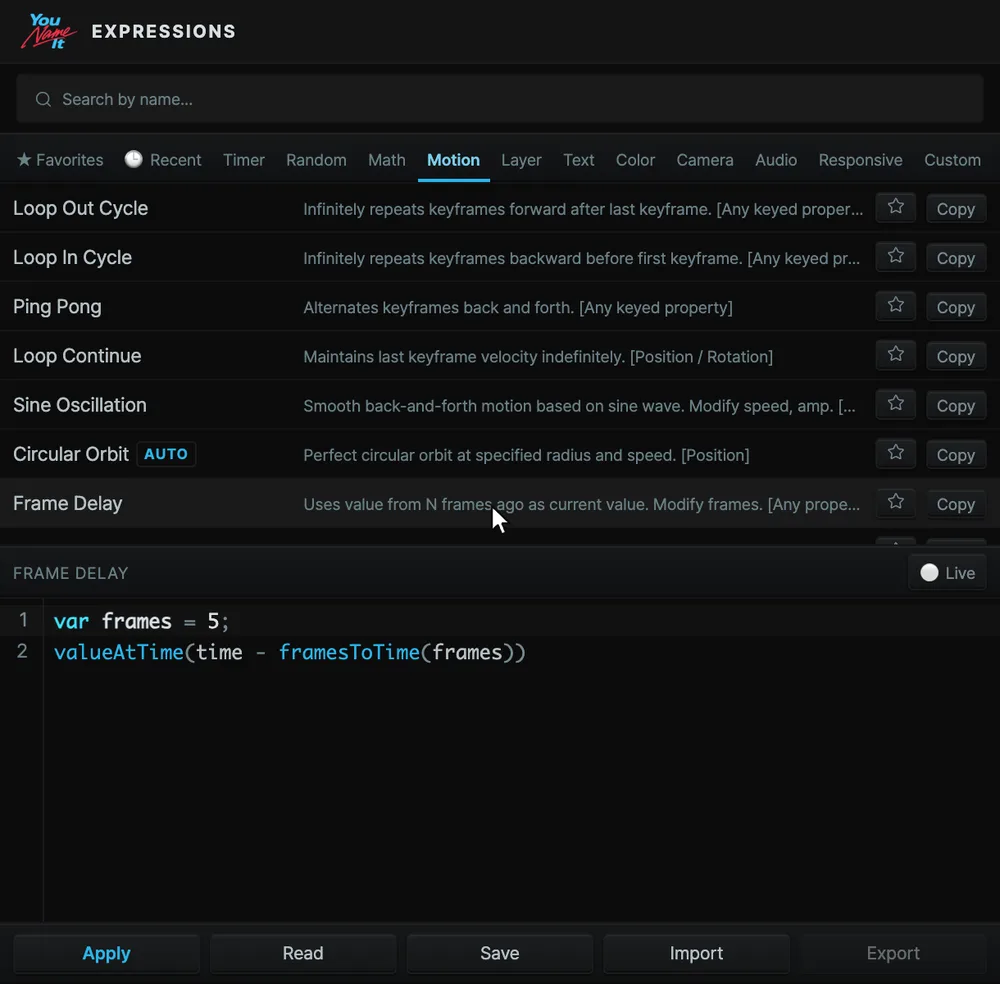The image size is (1000, 984).
Task: Mark Circular Orbit as favorite
Action: (x=895, y=453)
